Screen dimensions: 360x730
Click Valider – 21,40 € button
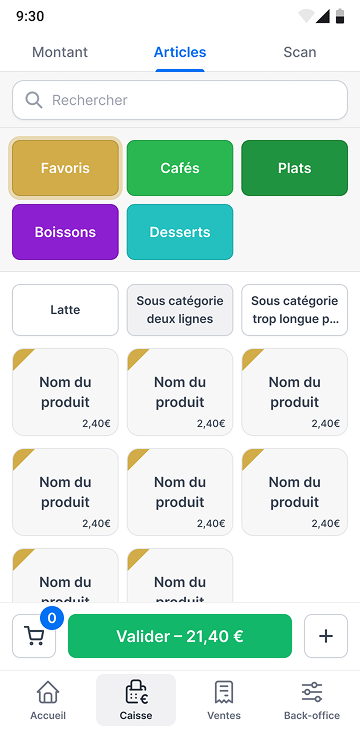[x=180, y=636]
